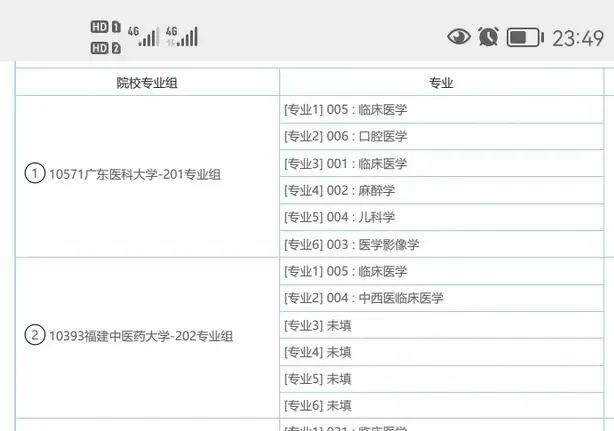Select 专业3 001 临床医学 row

(442, 164)
